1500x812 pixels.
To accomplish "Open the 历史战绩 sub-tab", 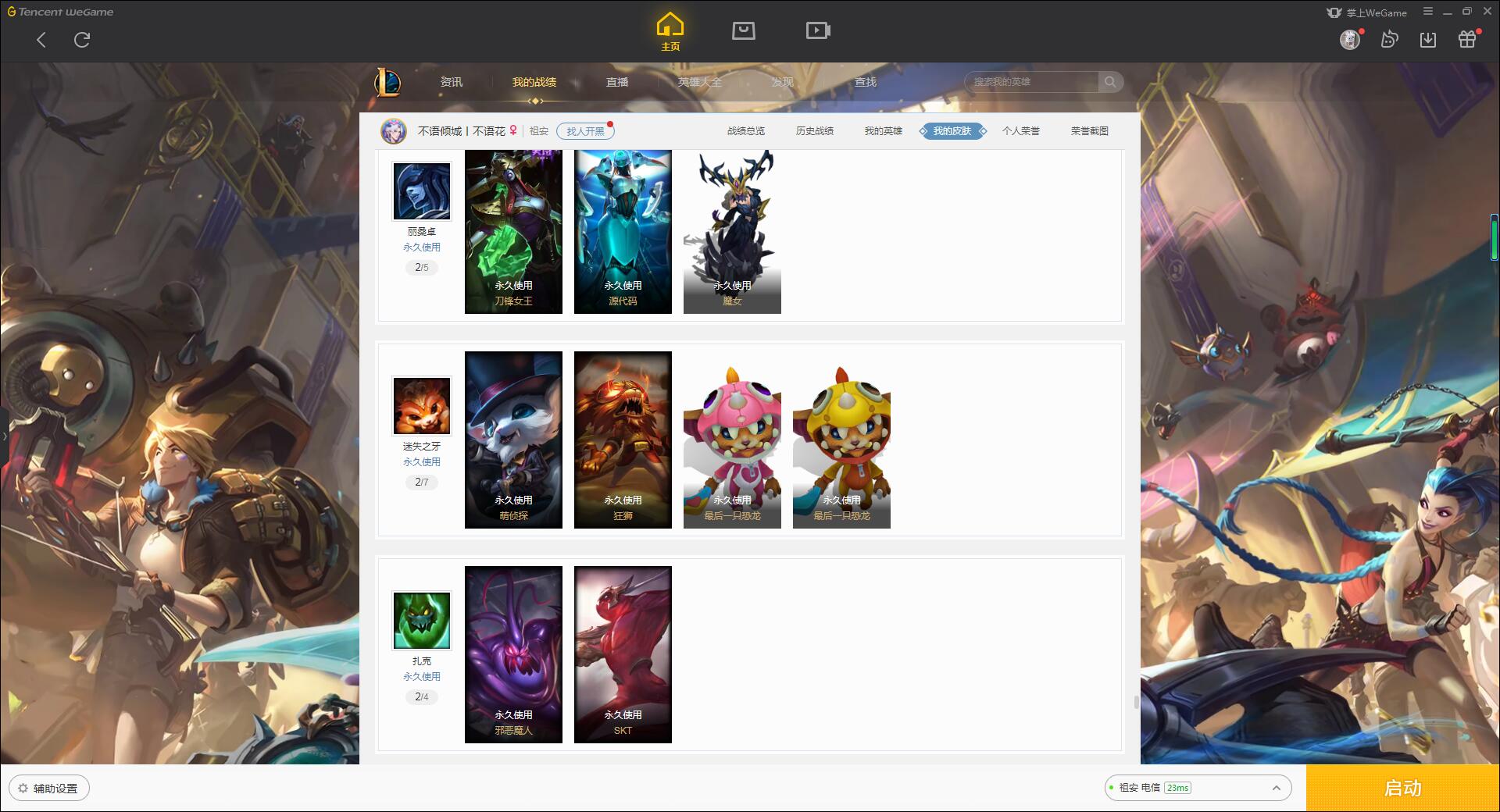I will 815,131.
